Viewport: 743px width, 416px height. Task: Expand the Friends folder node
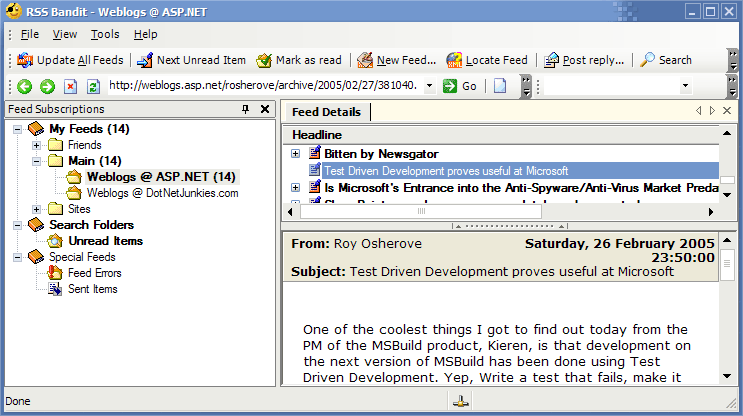[36, 145]
